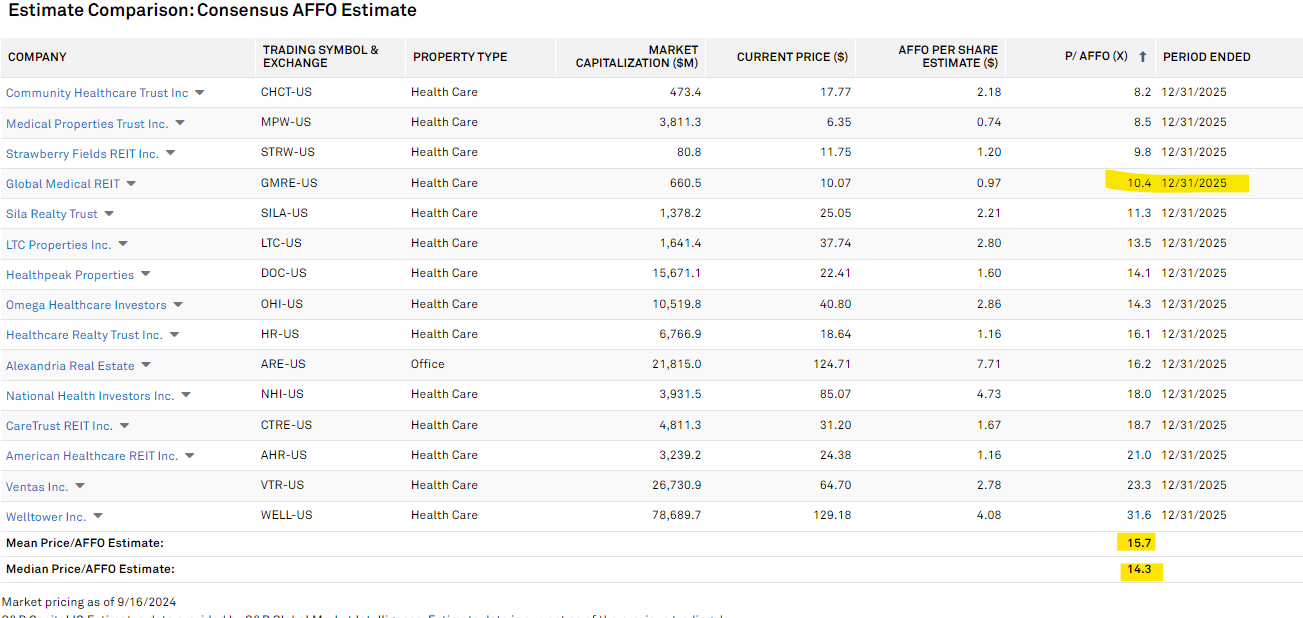Expand the dropdown arrow next to National Health Investors
Screen dimensions: 1303x618
pyautogui.click(x=186, y=395)
